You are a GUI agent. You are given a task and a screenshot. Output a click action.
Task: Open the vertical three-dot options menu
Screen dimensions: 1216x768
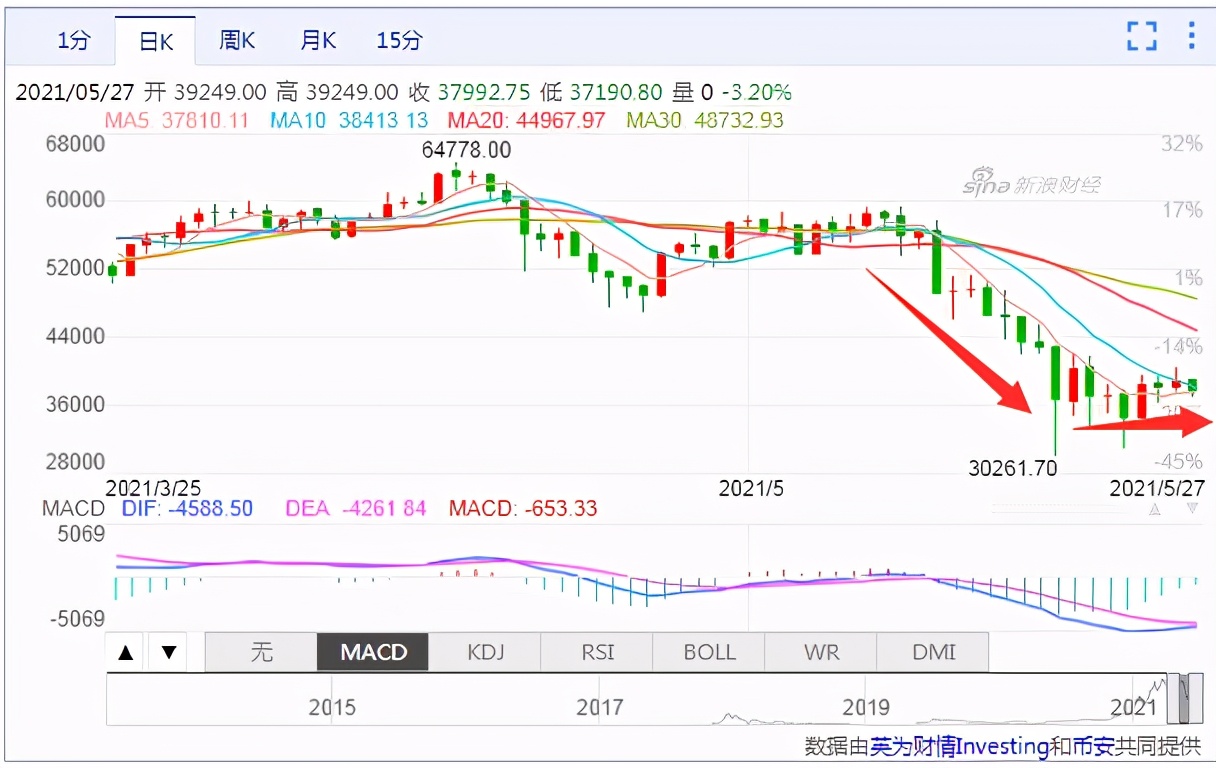click(1191, 36)
